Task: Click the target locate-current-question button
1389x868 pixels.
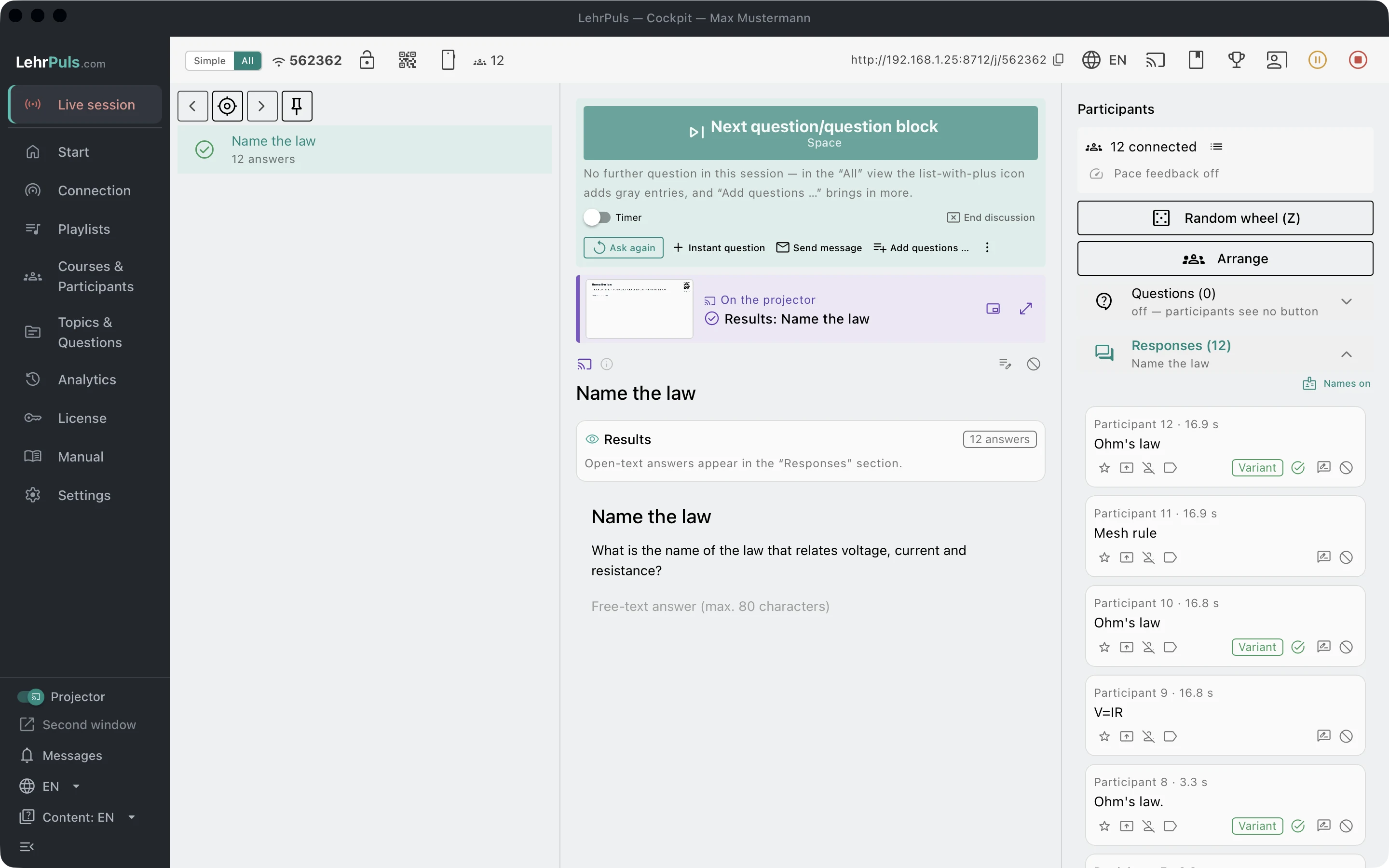Action: pyautogui.click(x=227, y=106)
